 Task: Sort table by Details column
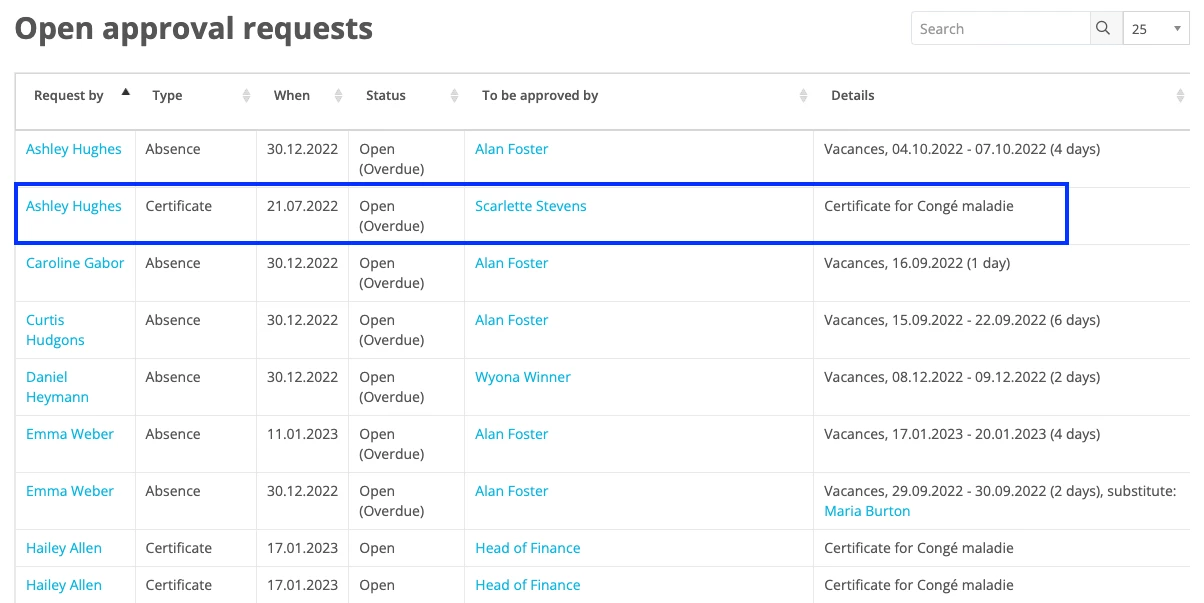pyautogui.click(x=1002, y=96)
